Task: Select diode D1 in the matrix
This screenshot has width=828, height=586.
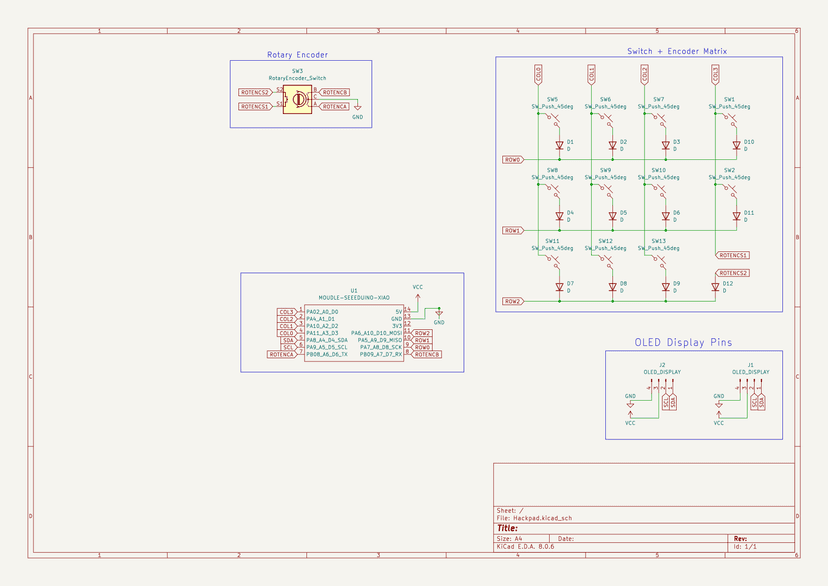Action: [559, 145]
